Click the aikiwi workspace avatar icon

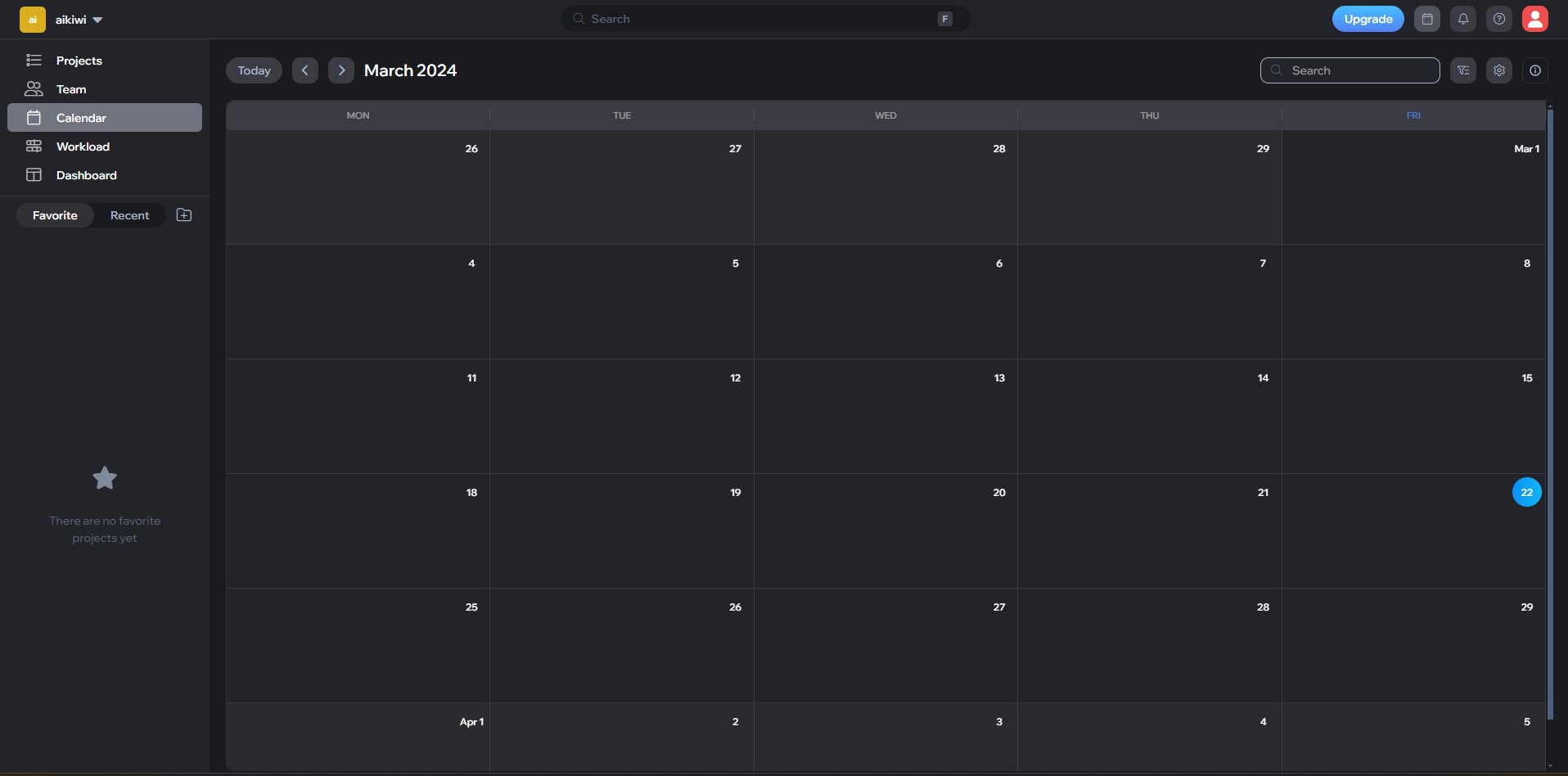[x=33, y=20]
